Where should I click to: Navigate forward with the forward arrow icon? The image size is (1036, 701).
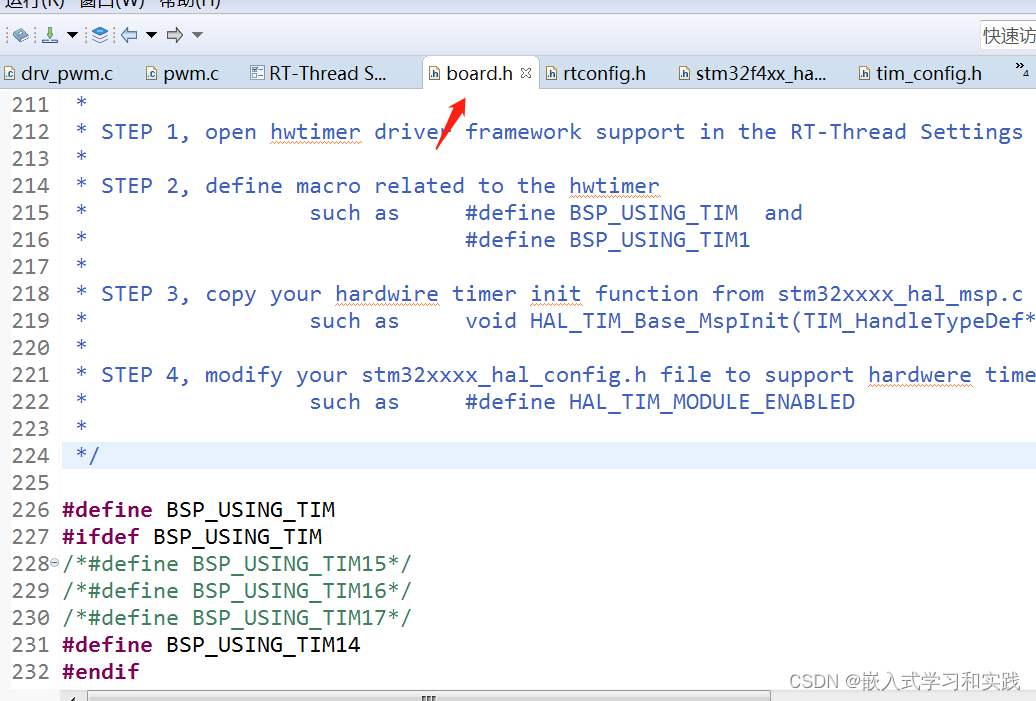point(174,35)
